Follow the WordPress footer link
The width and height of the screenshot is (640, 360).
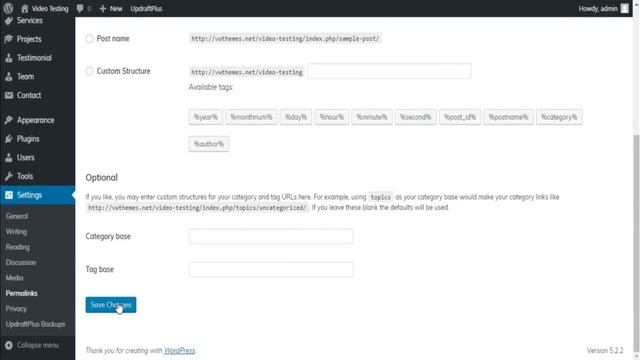click(179, 351)
